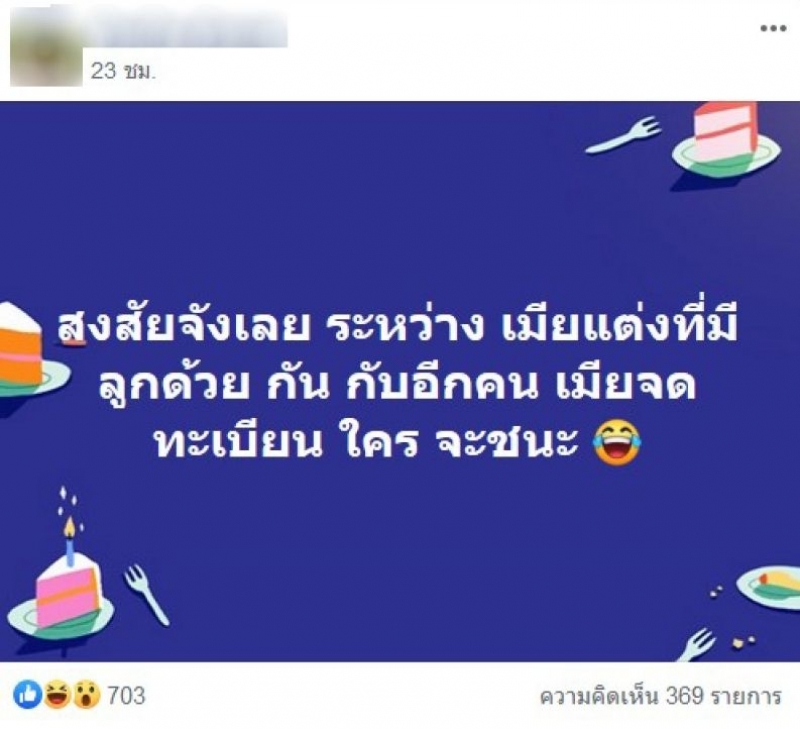Screen dimensions: 800x729
Task: Click the laughing-crying emoji in post text
Action: 618,441
